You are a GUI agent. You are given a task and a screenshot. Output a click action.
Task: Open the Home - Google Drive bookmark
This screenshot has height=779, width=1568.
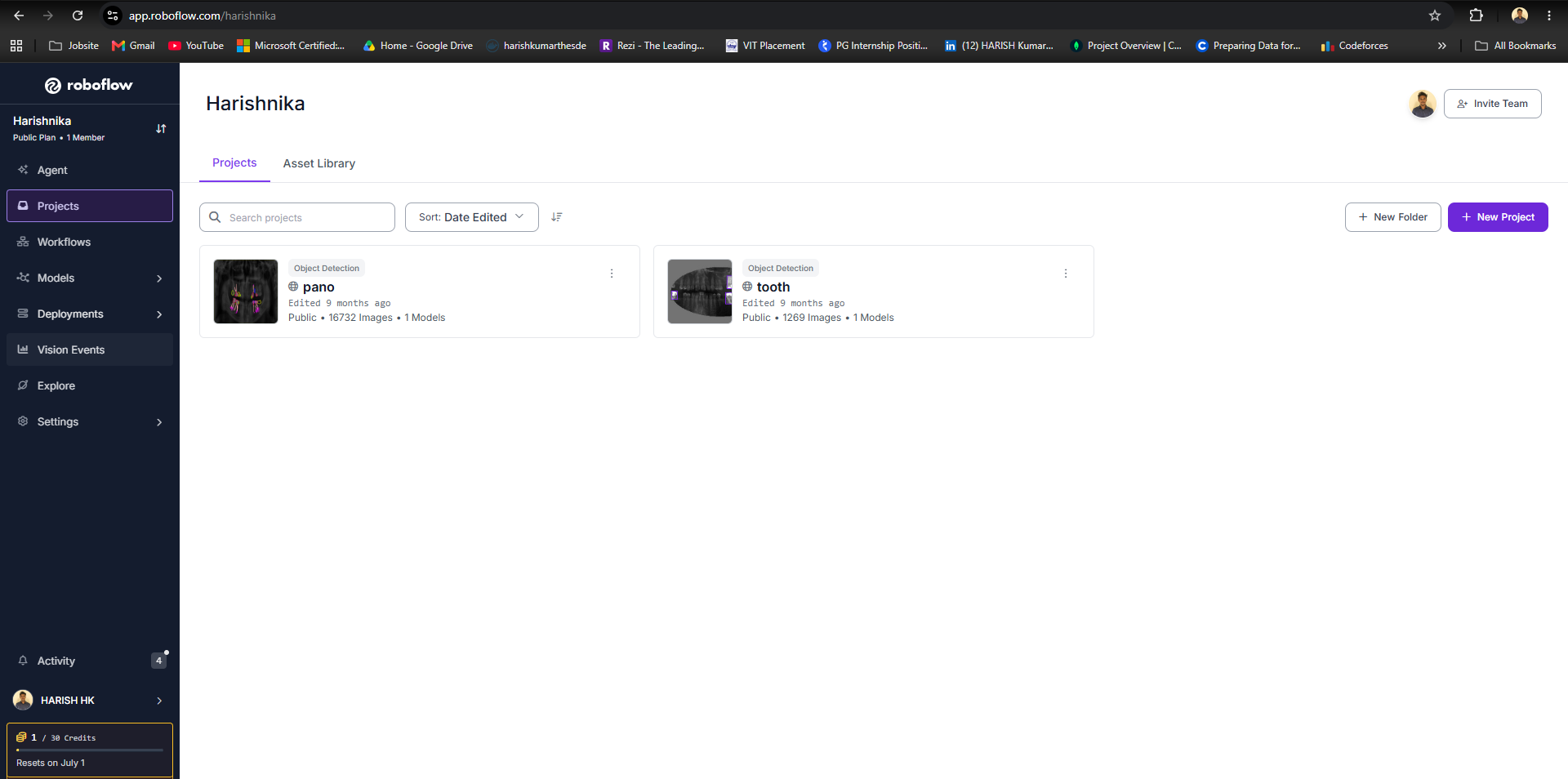[418, 46]
